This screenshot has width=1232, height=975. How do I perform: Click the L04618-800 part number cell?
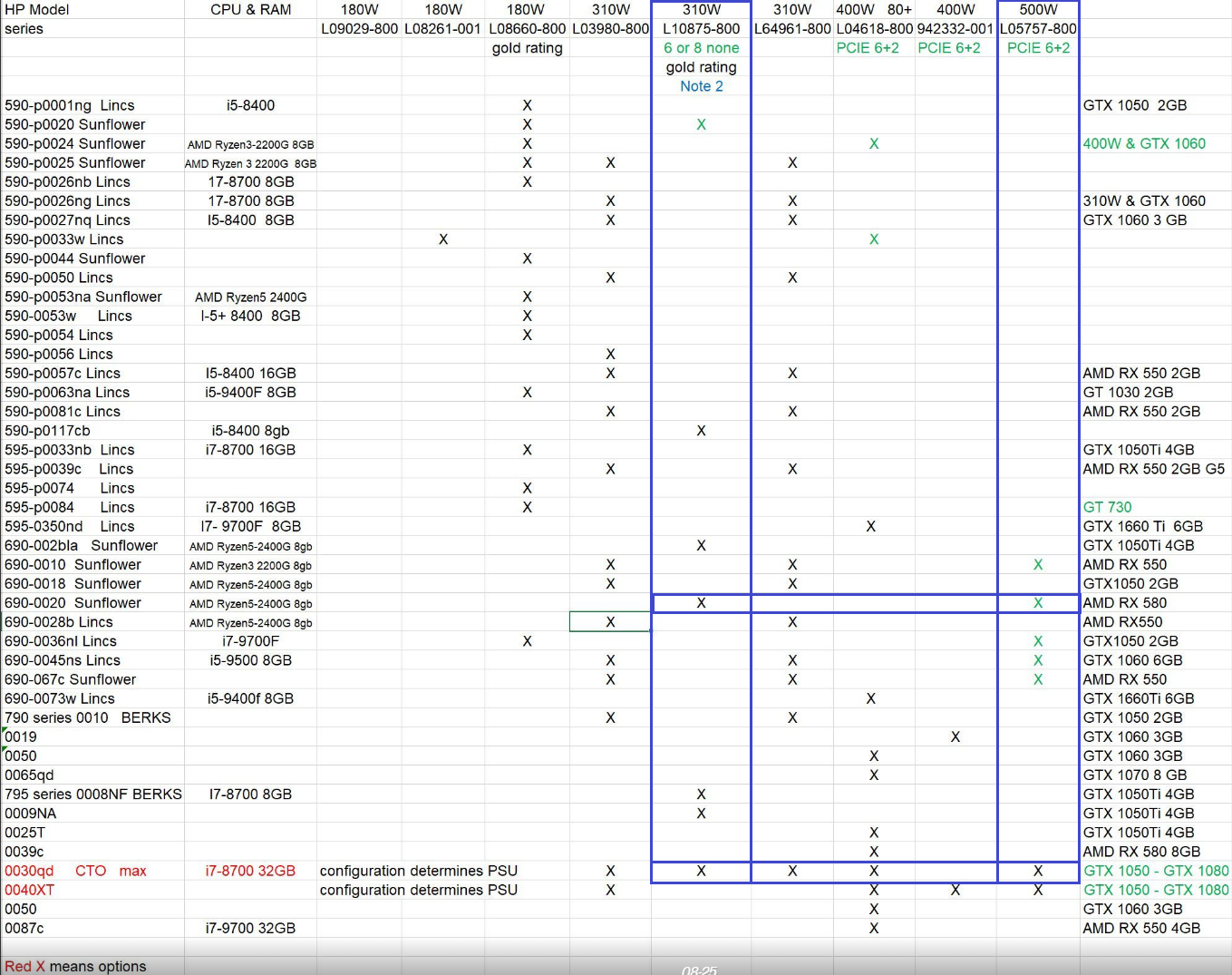pos(874,28)
